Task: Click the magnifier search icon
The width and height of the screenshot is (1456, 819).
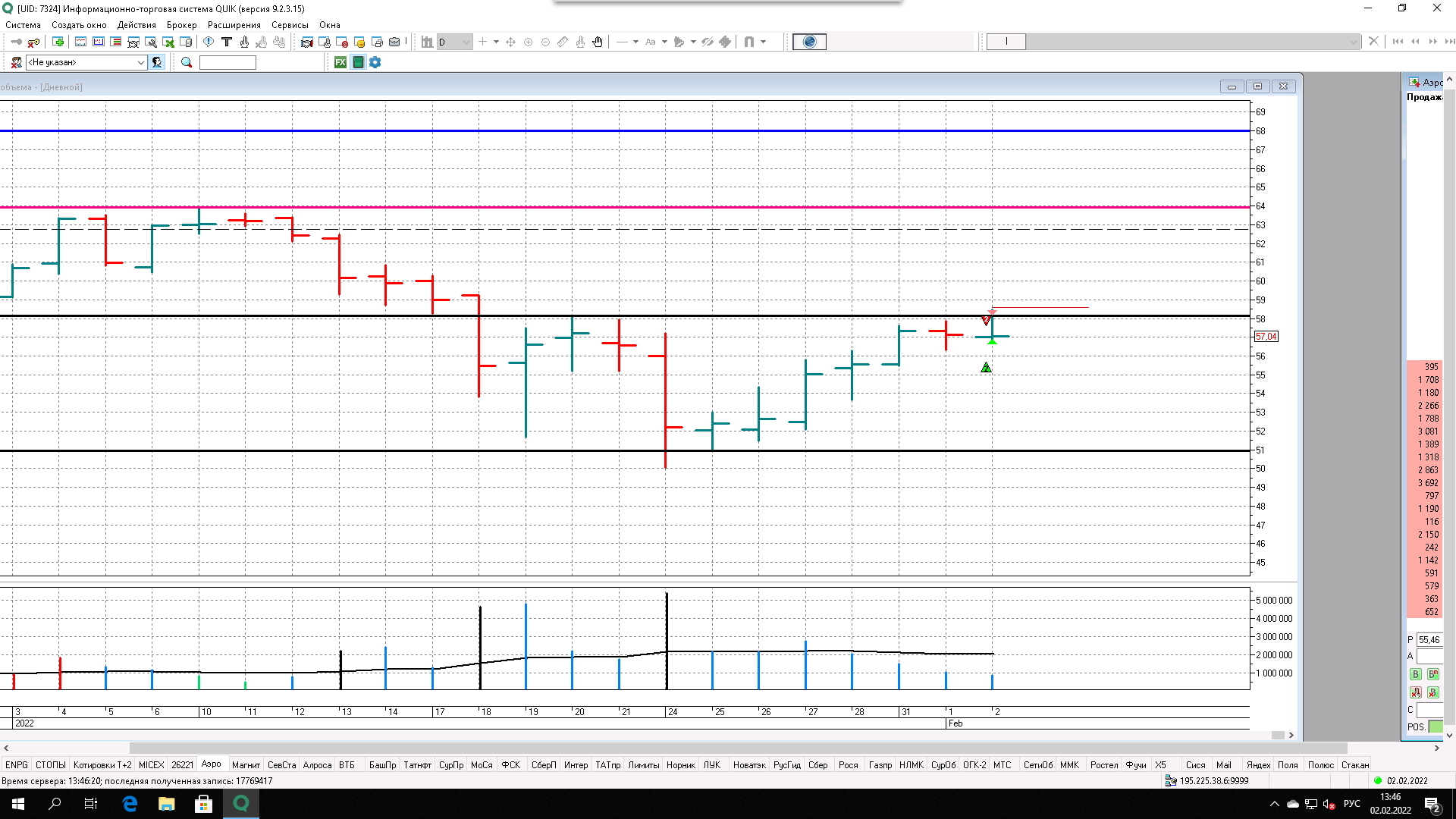Action: tap(187, 62)
